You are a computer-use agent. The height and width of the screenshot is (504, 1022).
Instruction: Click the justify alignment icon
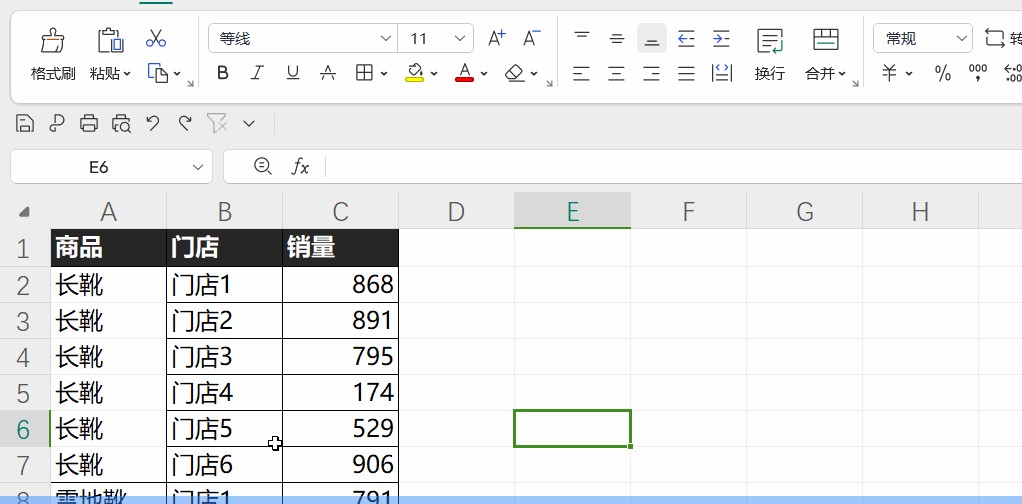(686, 73)
